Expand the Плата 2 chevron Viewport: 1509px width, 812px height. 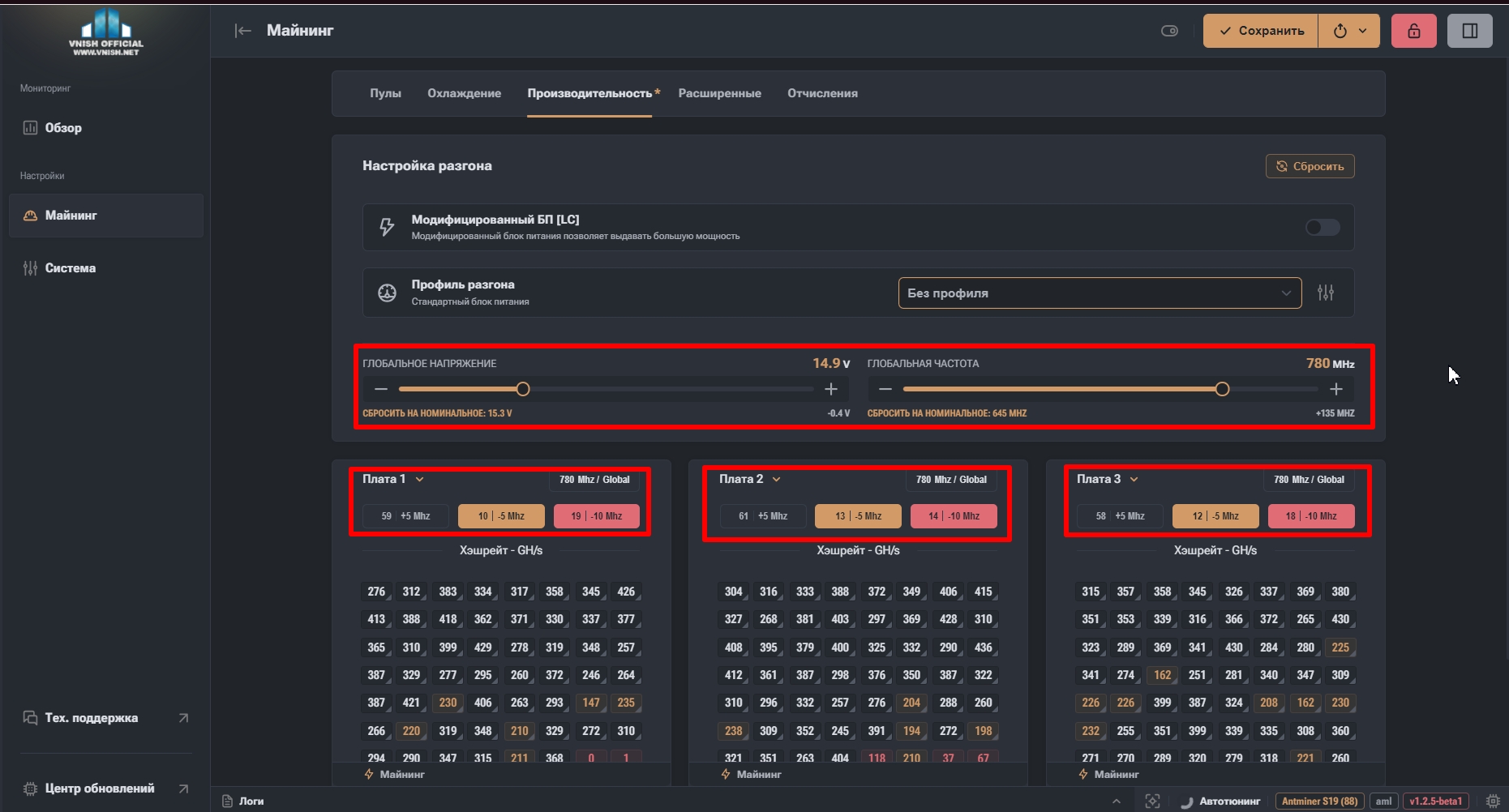776,480
